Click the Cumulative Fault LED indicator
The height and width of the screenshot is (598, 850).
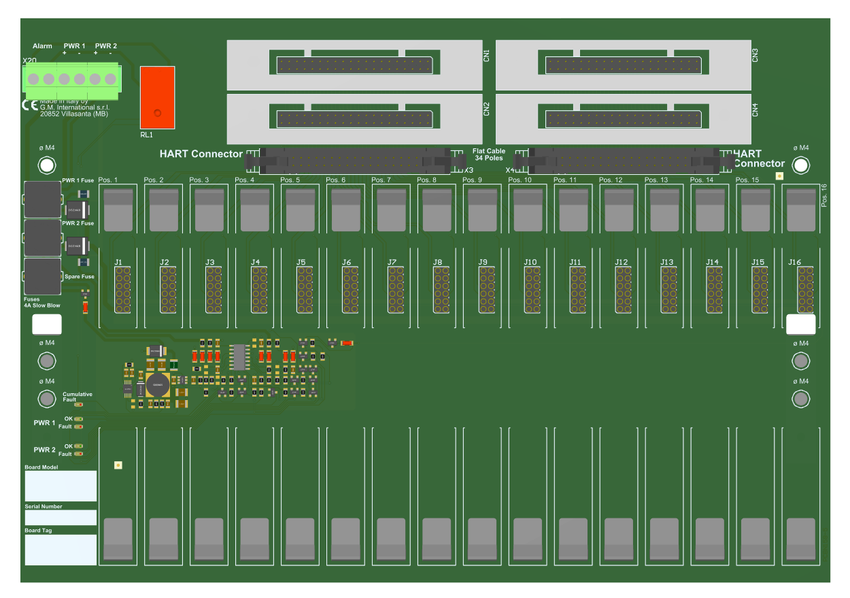79,404
